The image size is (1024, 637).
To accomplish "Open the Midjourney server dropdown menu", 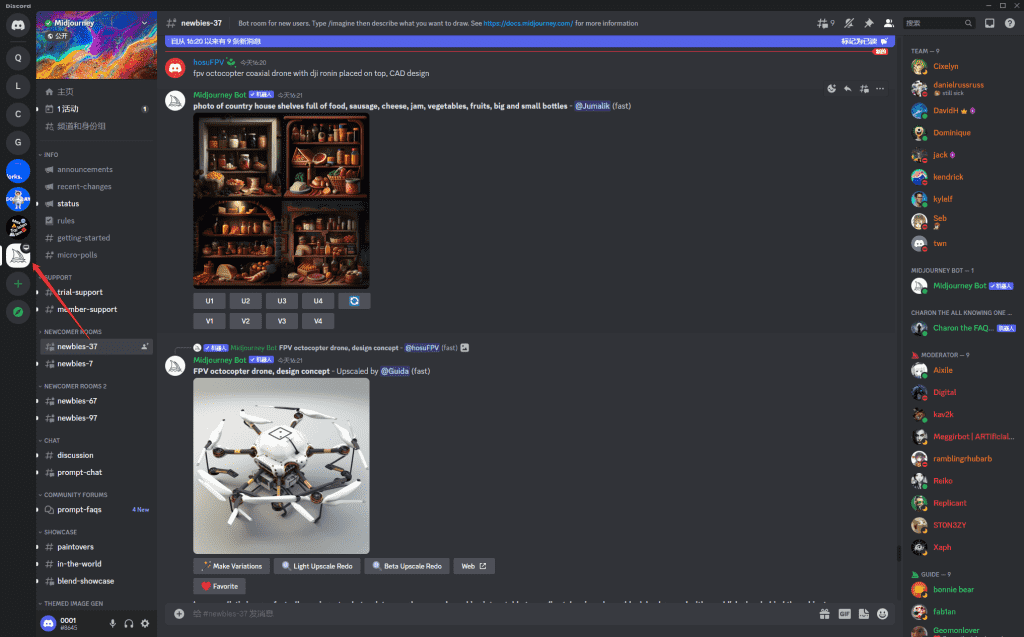I will point(144,22).
